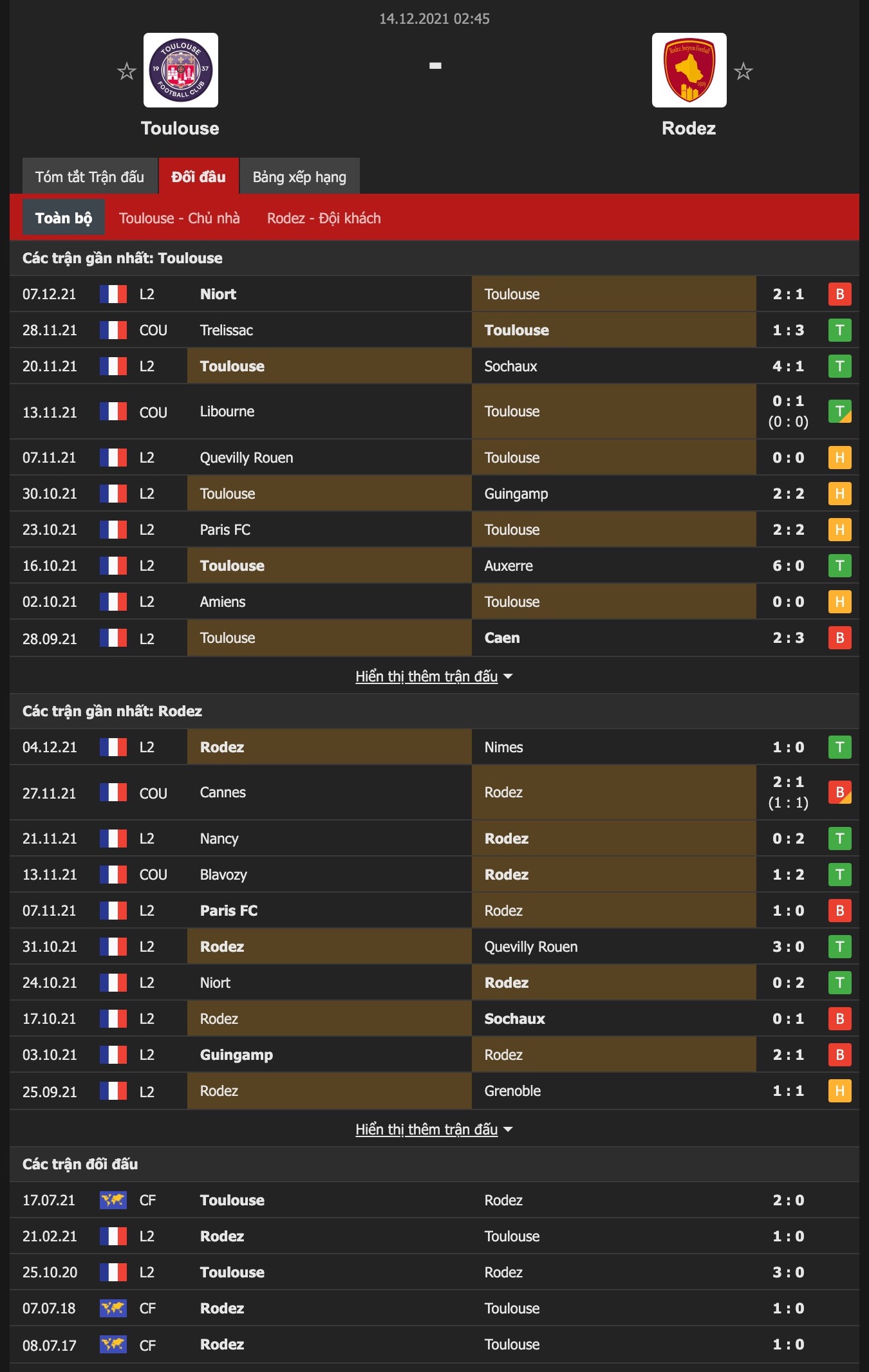
Task: Click the 2 : 3 score versus Caen
Action: click(x=789, y=638)
